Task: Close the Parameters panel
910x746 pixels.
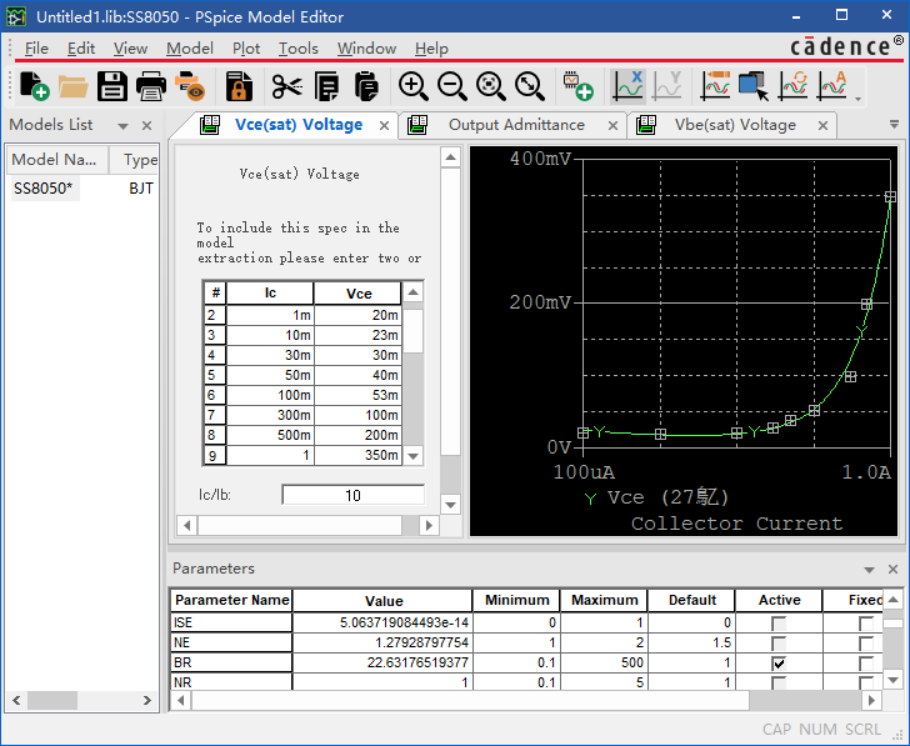Action: click(x=893, y=570)
